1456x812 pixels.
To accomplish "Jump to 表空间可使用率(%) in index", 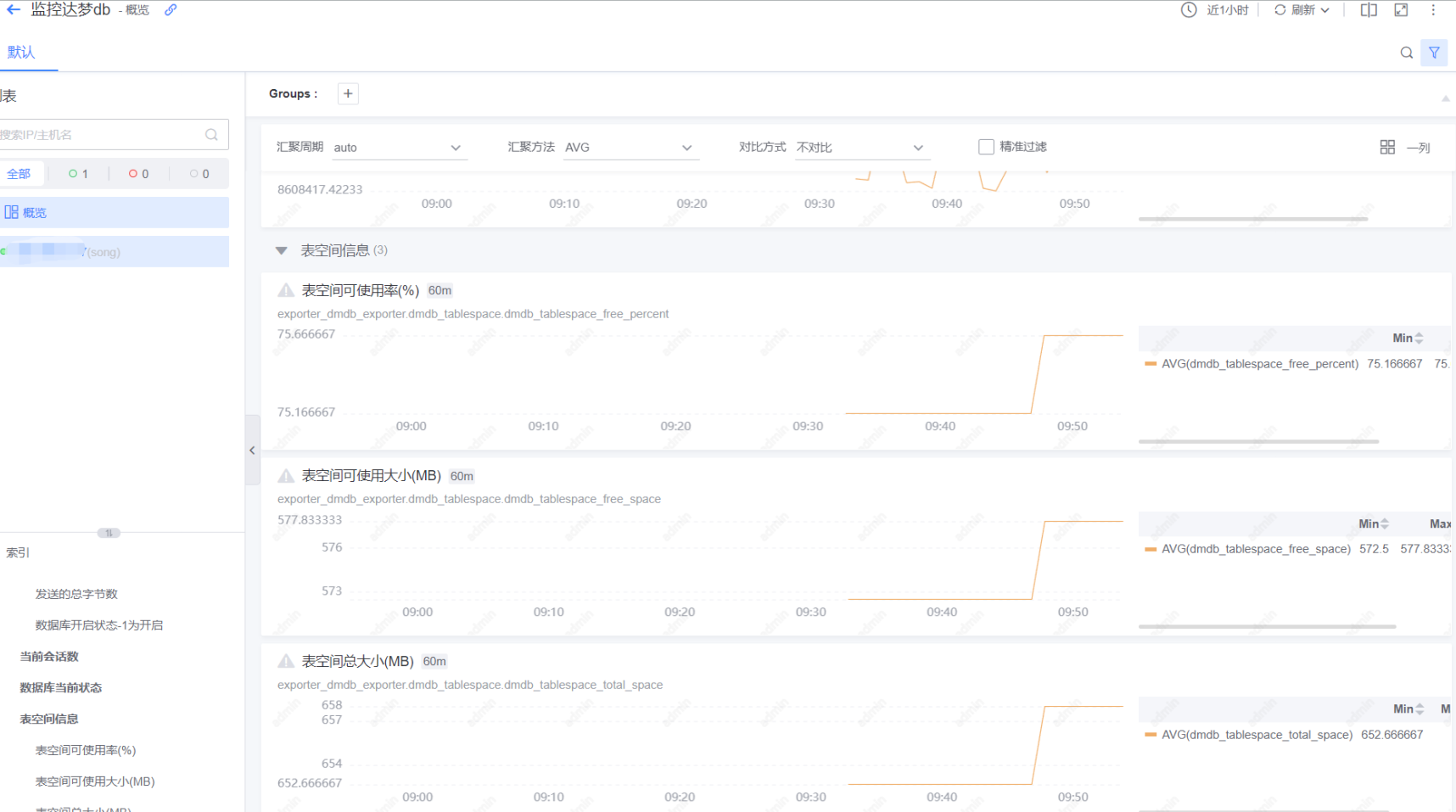I will (85, 750).
